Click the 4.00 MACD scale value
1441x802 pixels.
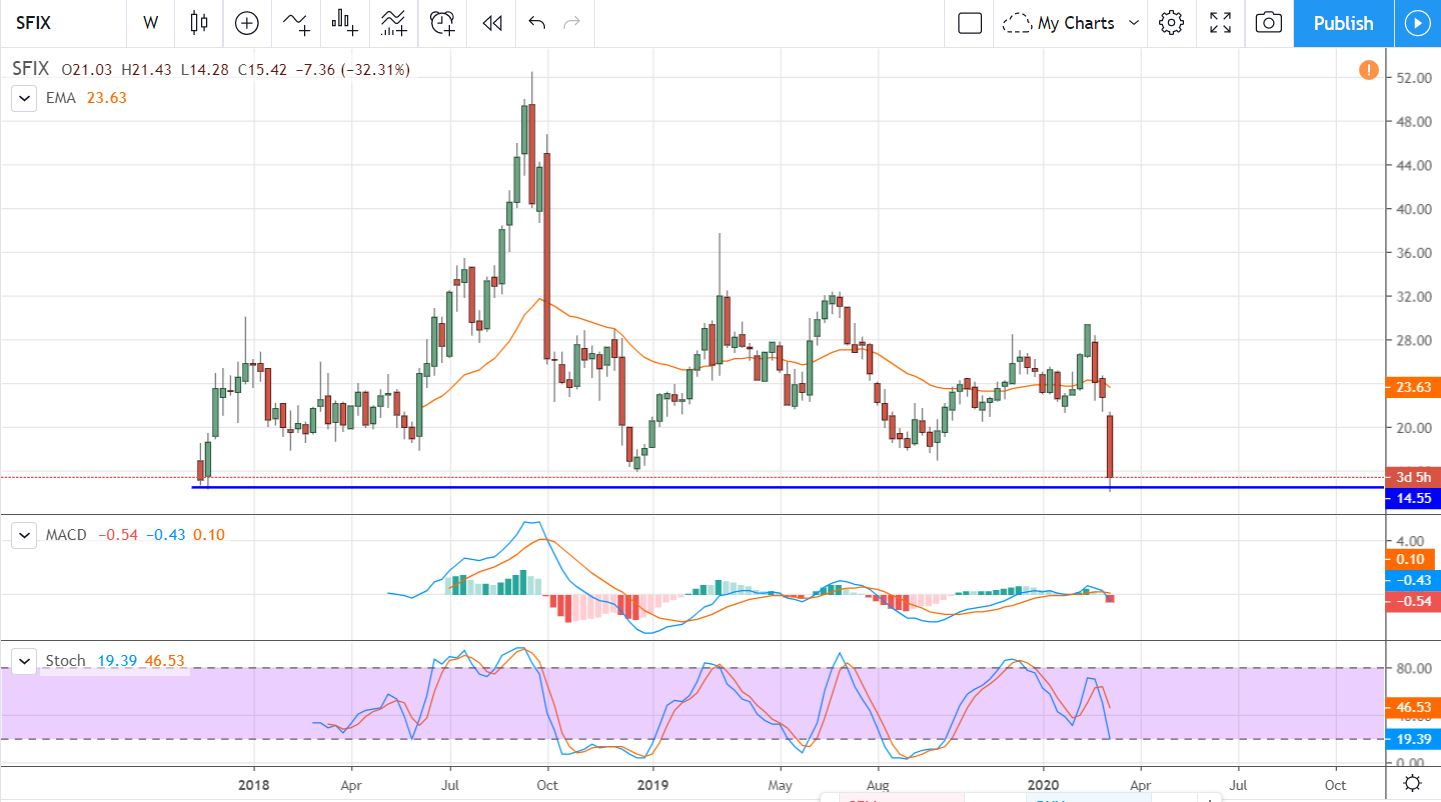1410,540
